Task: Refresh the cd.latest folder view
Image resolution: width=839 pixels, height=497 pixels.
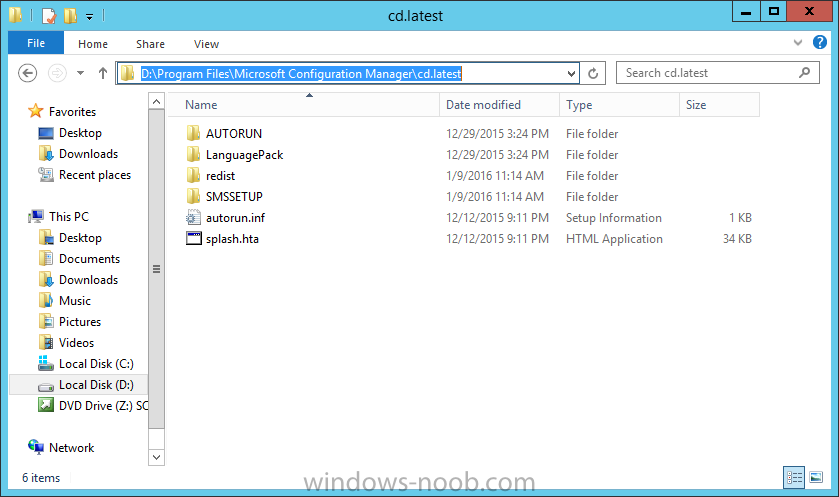Action: point(593,73)
